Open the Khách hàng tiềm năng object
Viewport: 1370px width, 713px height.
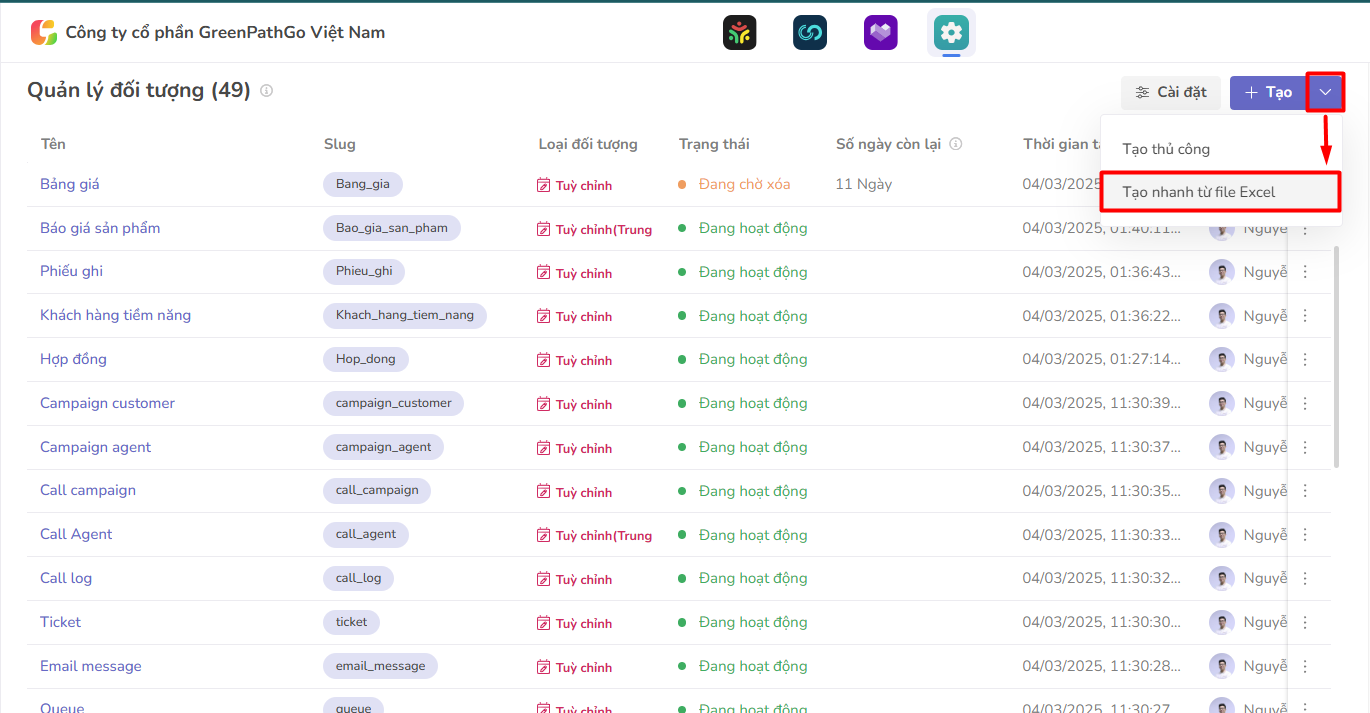[115, 315]
